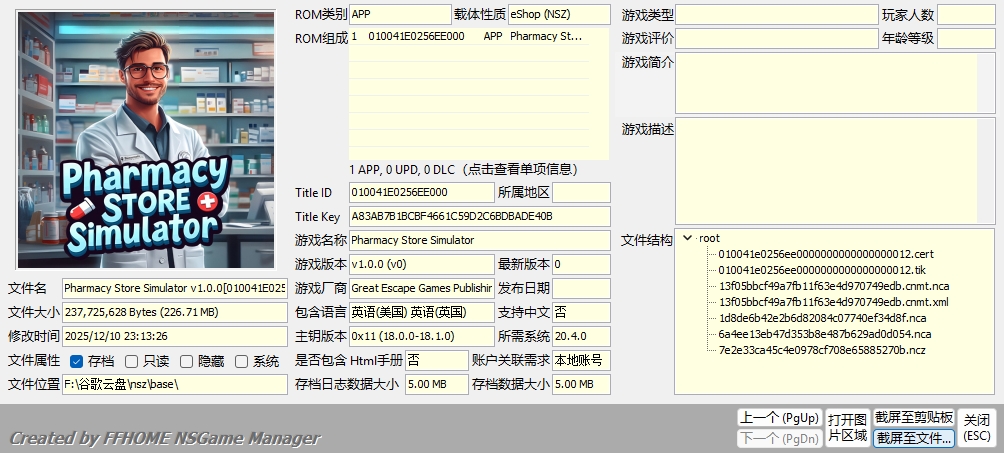This screenshot has width=1004, height=453.
Task: Enable the 系统 system checkbox
Action: click(241, 361)
